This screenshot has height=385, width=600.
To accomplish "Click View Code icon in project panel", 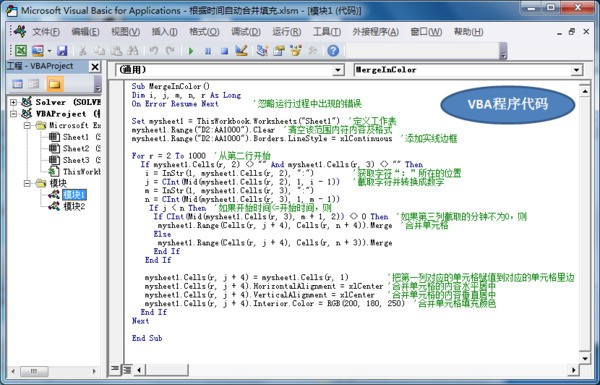I will click(x=17, y=84).
